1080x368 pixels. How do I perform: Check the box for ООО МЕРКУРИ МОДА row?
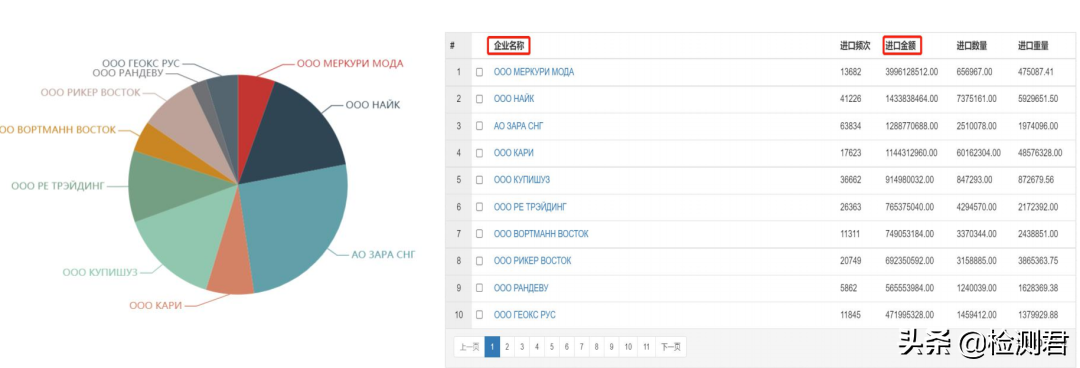click(479, 72)
